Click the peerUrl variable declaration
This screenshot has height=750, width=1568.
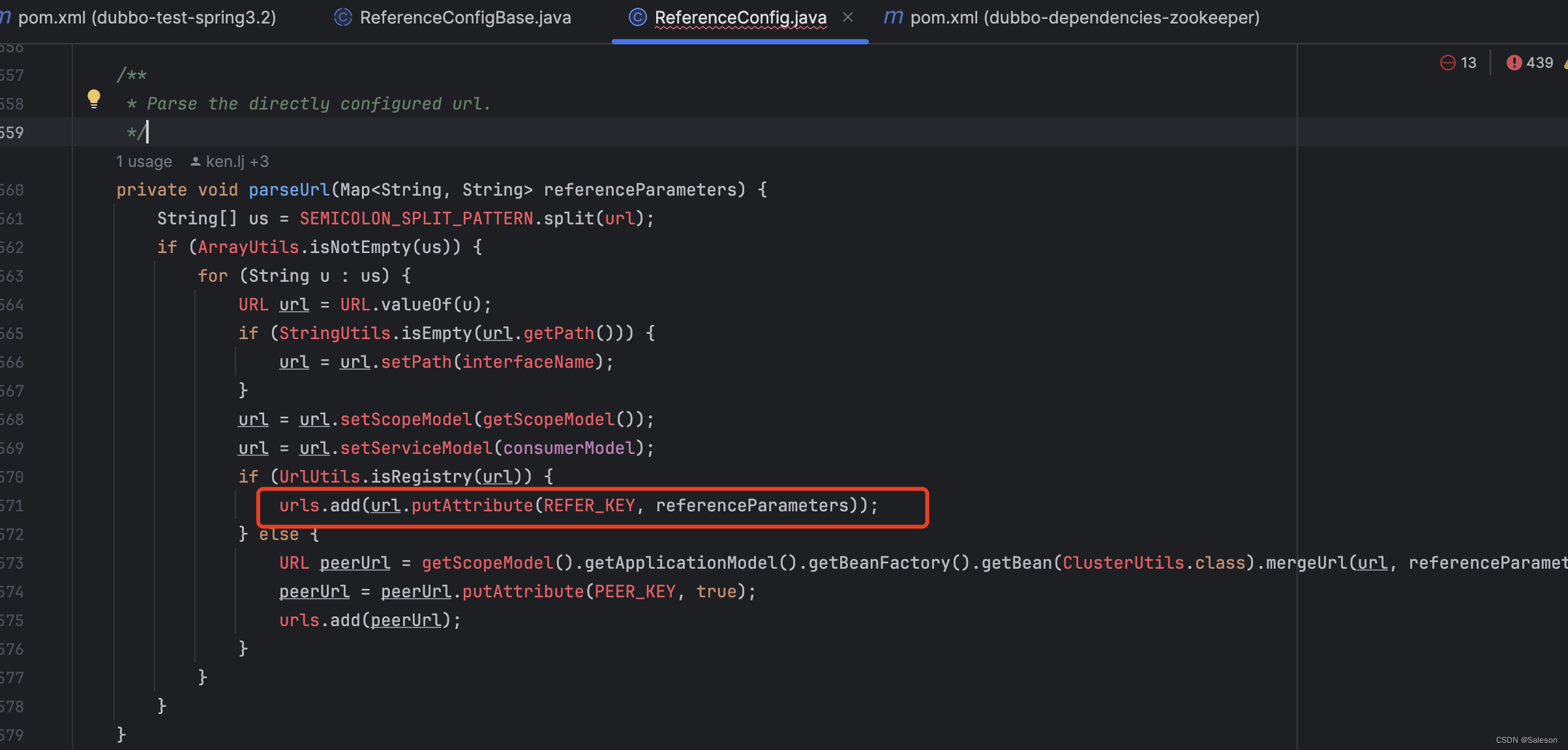(x=355, y=563)
